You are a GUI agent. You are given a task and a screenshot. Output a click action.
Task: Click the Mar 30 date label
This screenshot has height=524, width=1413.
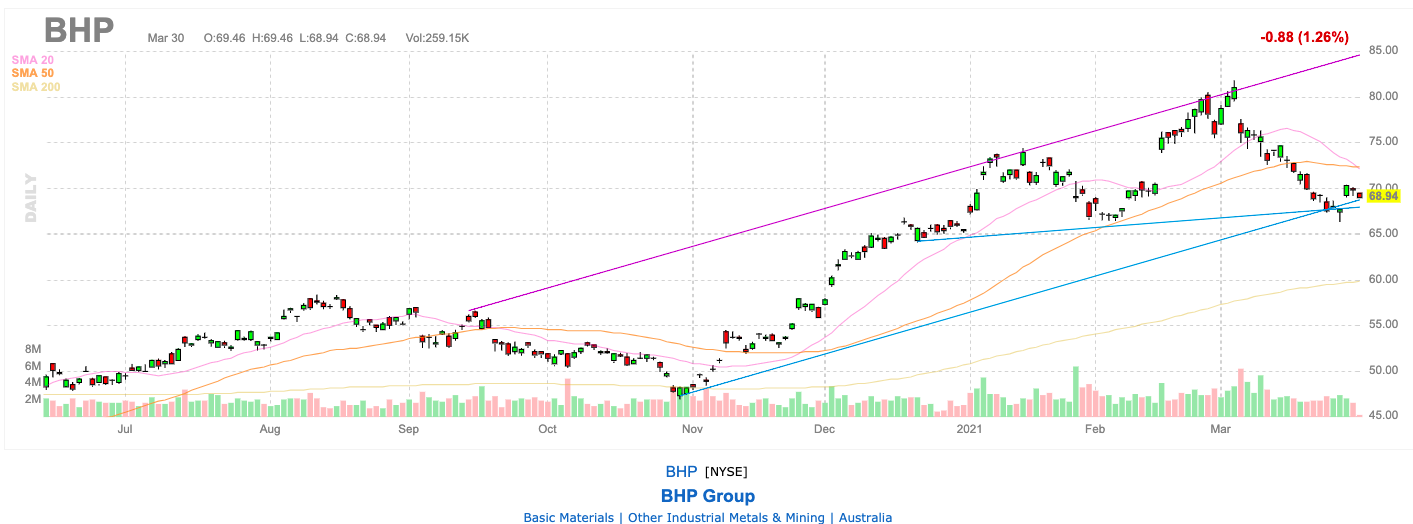[164, 38]
